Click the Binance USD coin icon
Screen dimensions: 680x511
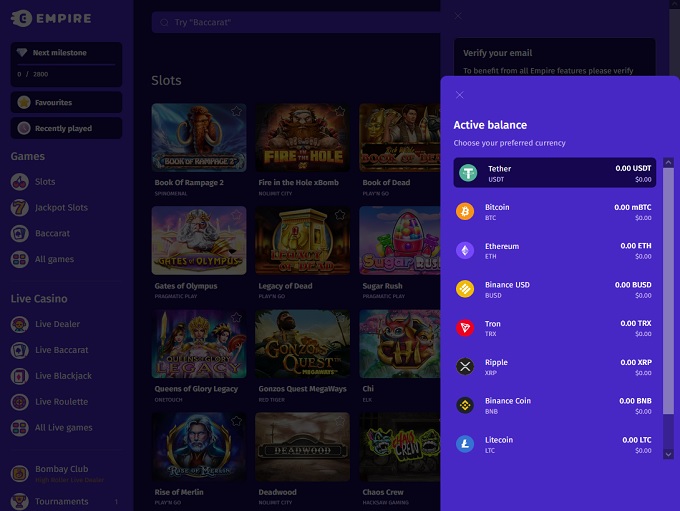coord(465,289)
